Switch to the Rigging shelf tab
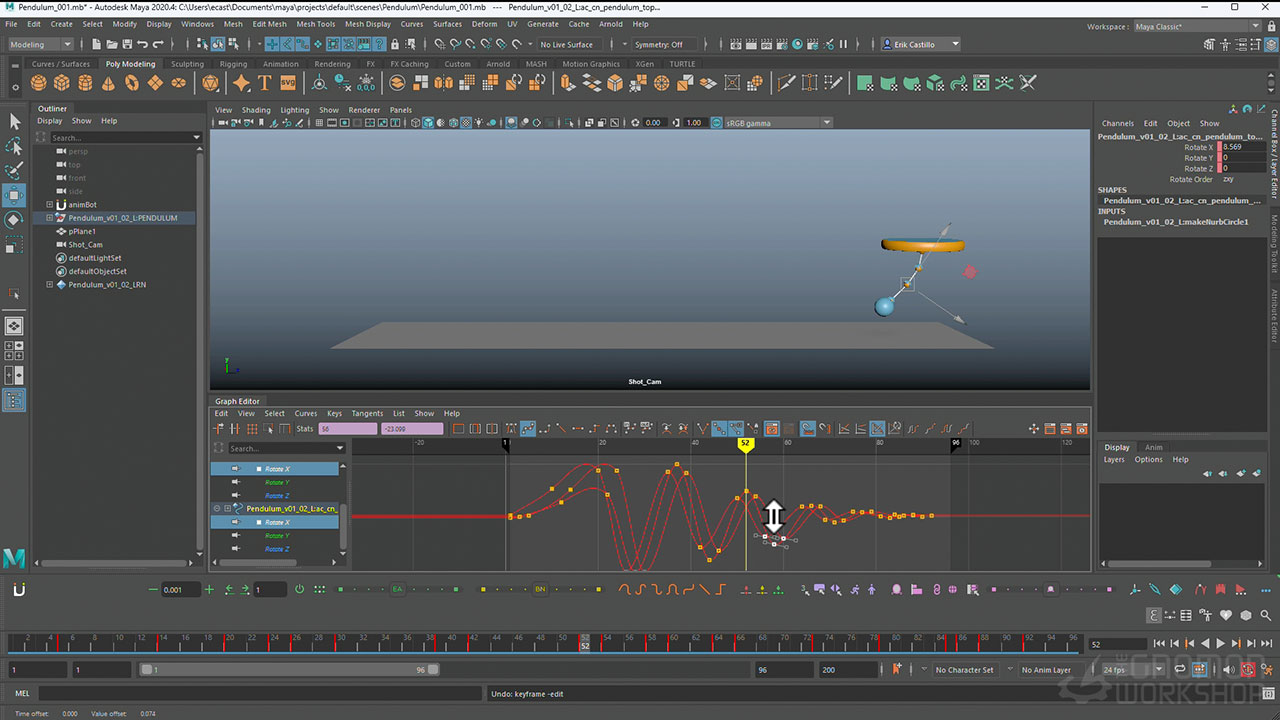 [x=233, y=64]
